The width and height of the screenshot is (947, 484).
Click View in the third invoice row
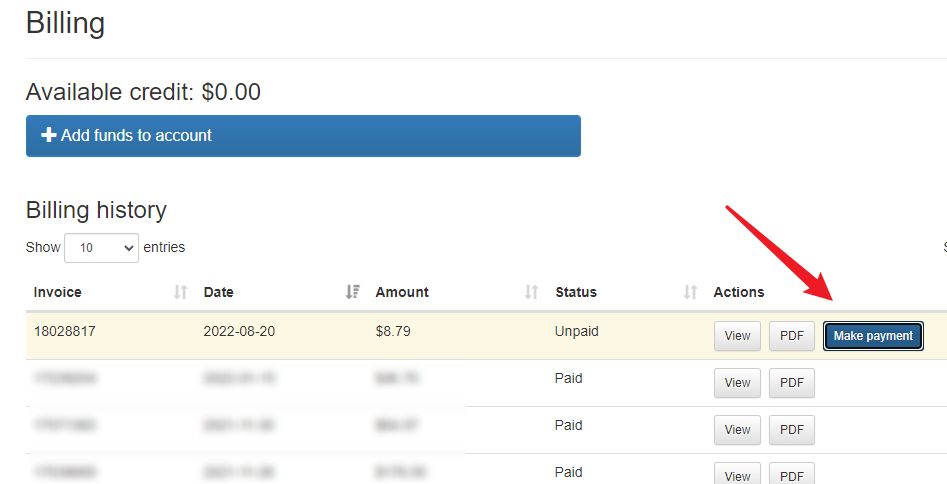click(x=737, y=430)
